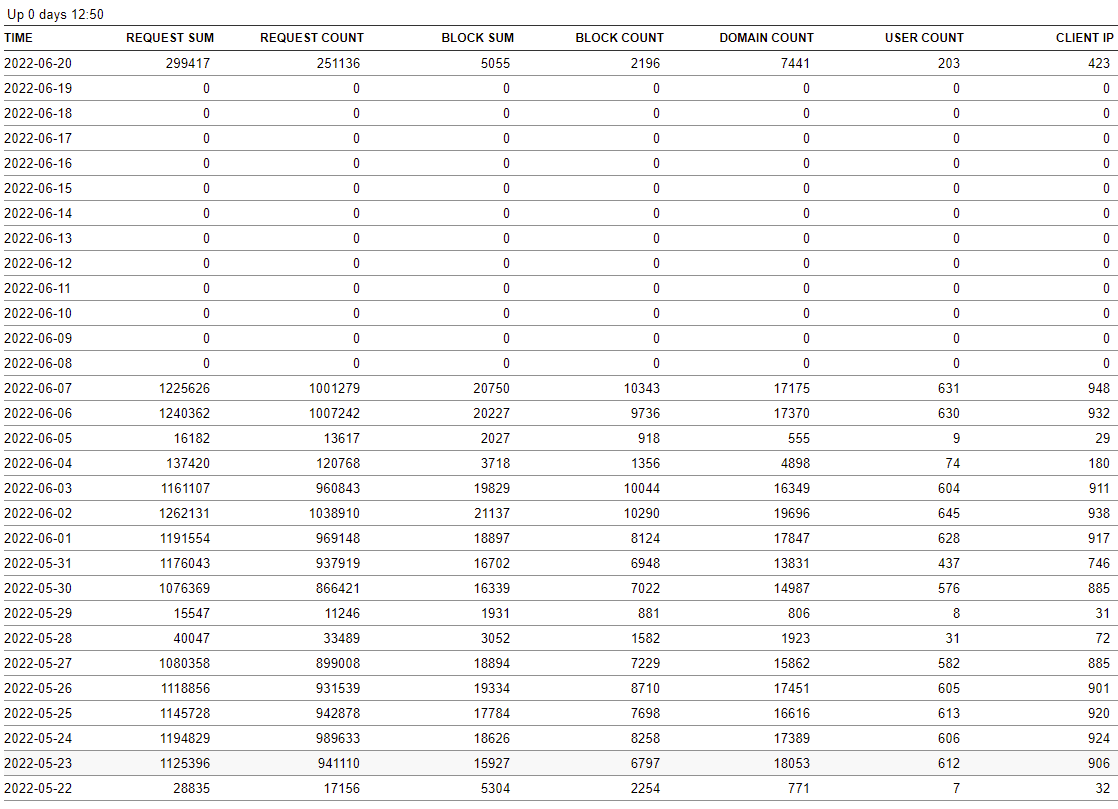Viewport: 1118px width, 809px height.
Task: Click the DOMAIN COUNT column header
Action: [x=766, y=38]
